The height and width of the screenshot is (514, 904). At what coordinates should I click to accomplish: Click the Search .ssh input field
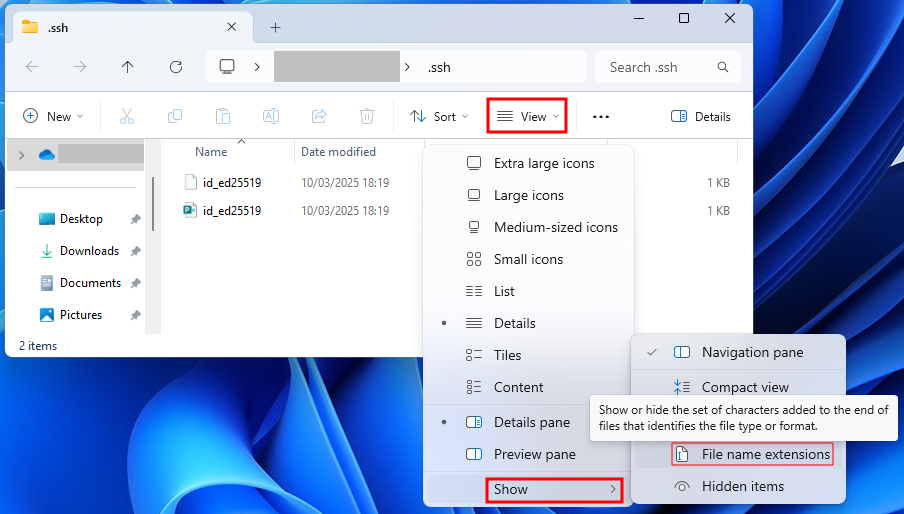[660, 67]
